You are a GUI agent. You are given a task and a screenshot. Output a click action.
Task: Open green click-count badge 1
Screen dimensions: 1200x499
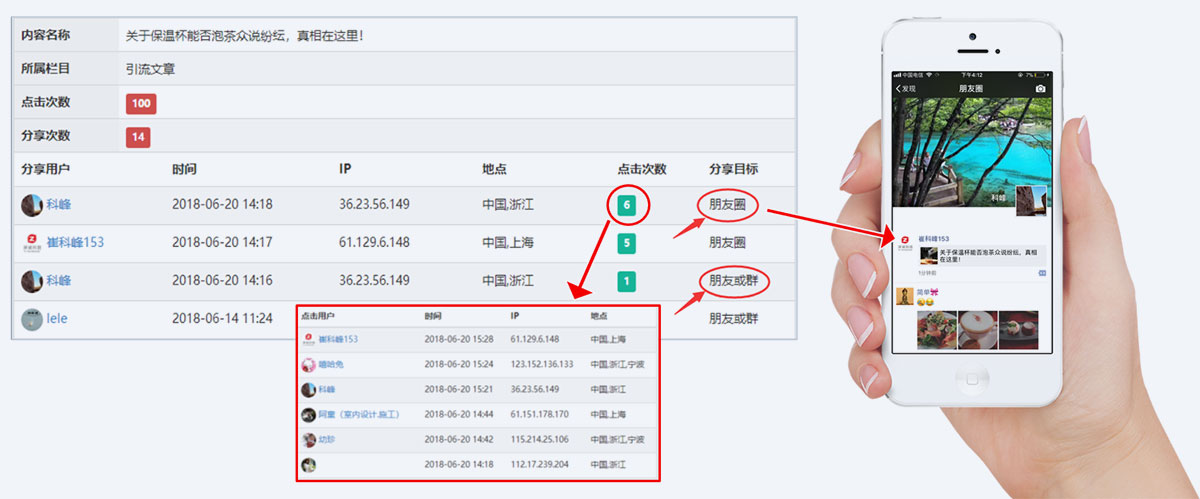[x=627, y=281]
